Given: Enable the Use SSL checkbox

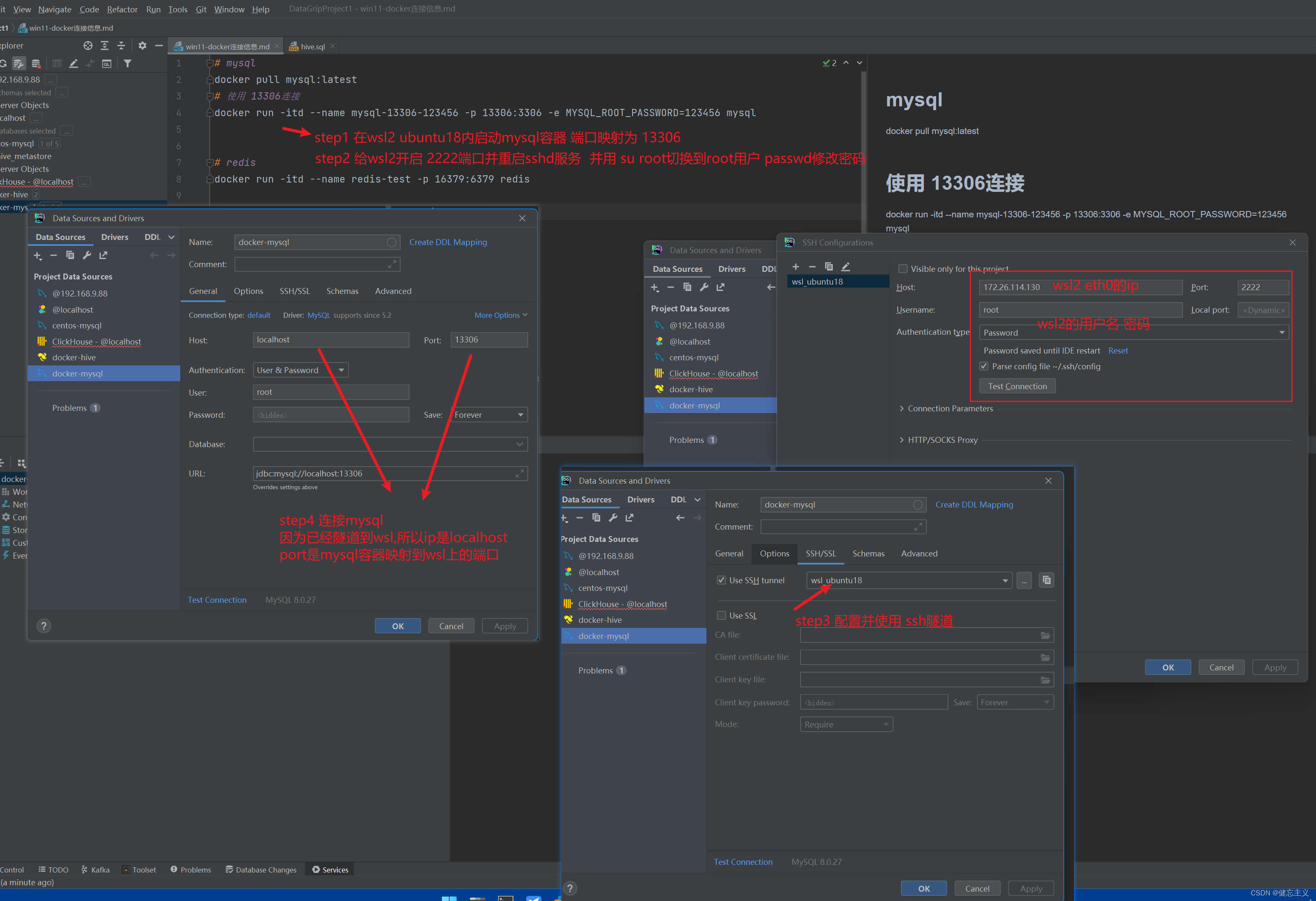Looking at the screenshot, I should 721,615.
